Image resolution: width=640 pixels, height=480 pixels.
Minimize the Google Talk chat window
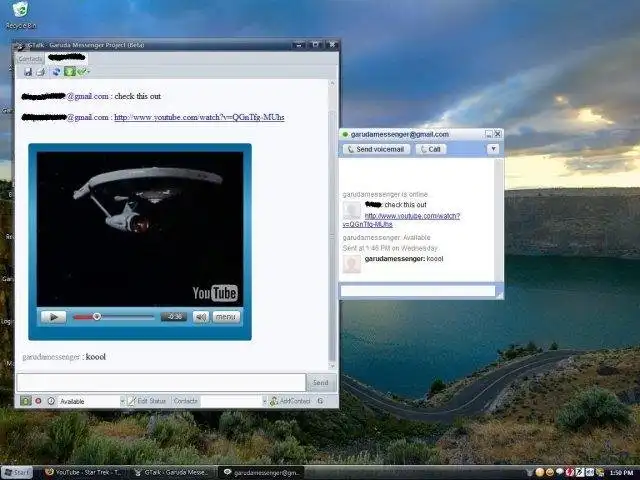[489, 134]
